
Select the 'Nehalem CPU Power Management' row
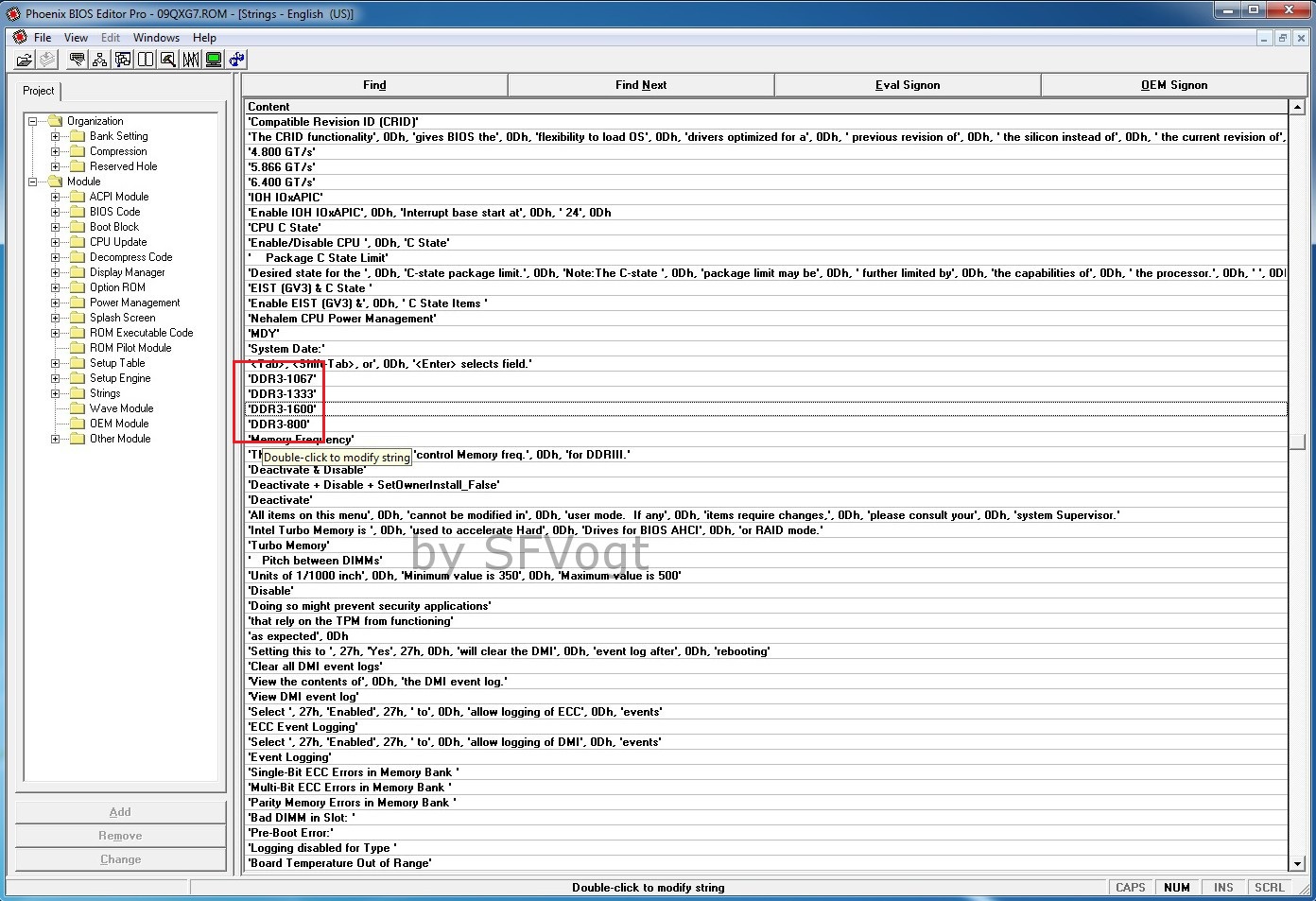pyautogui.click(x=766, y=319)
